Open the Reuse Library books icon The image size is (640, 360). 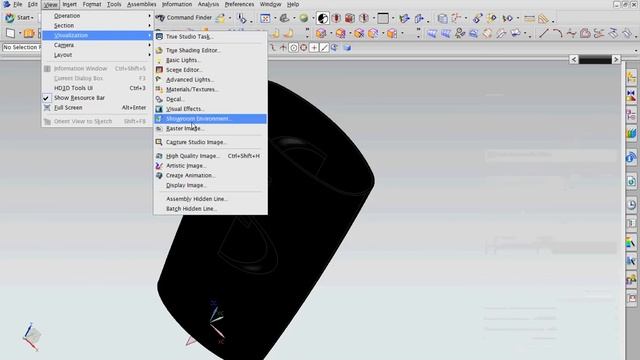click(631, 134)
